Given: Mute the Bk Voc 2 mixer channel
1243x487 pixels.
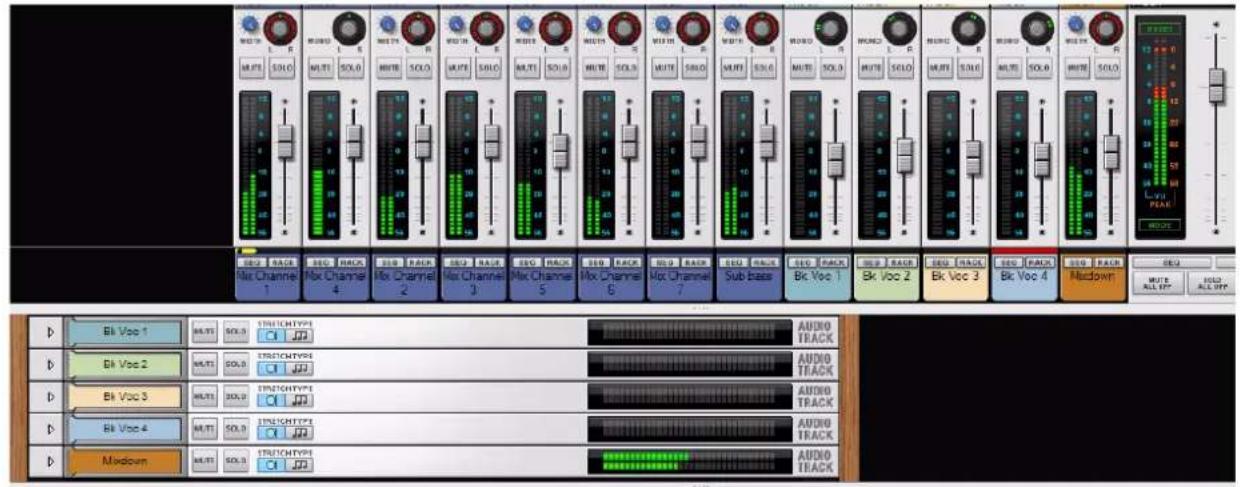Looking at the screenshot, I should coord(872,66).
